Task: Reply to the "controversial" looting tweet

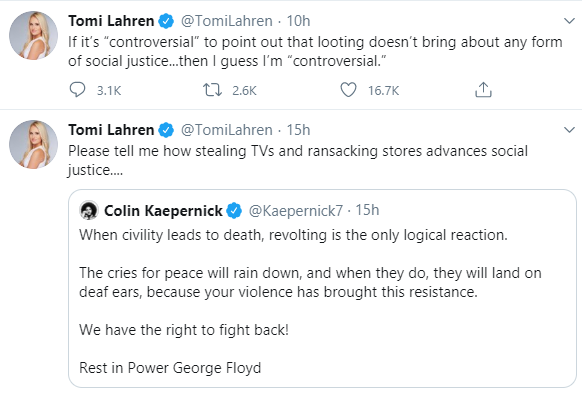Action: (77, 90)
